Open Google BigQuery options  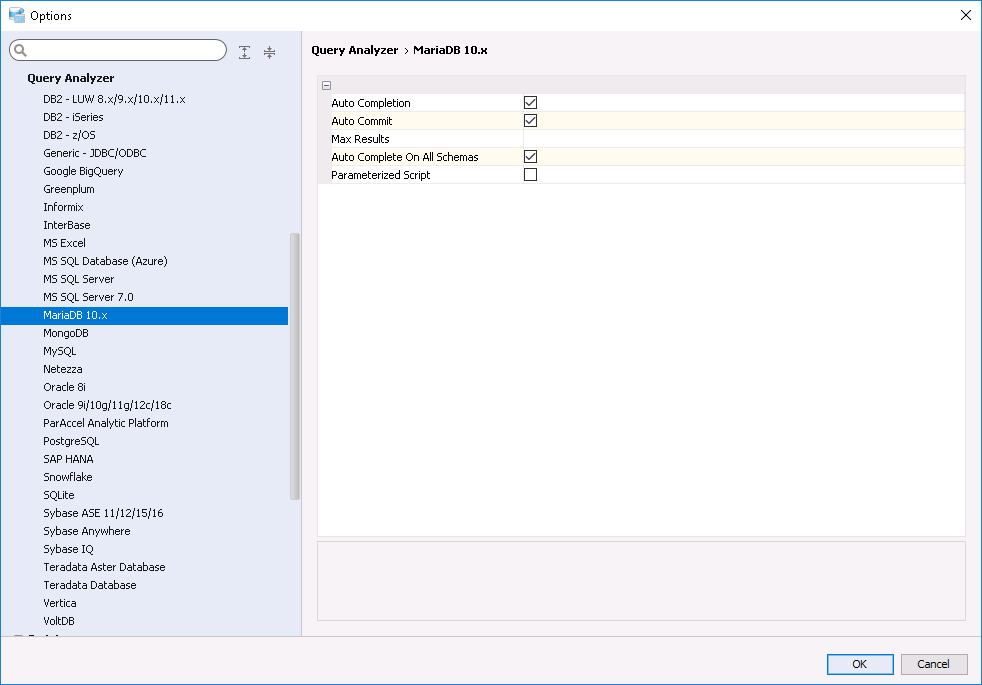83,171
